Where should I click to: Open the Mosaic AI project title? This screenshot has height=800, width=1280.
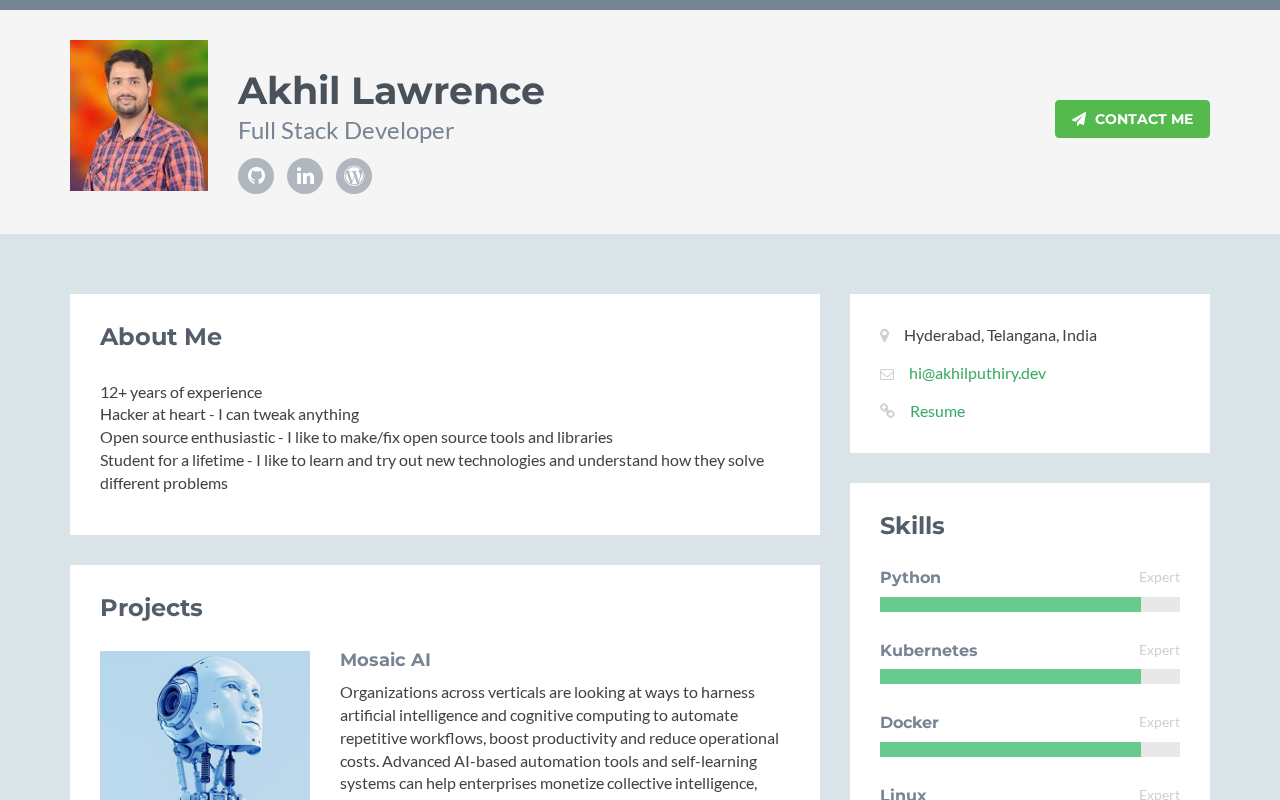point(385,660)
